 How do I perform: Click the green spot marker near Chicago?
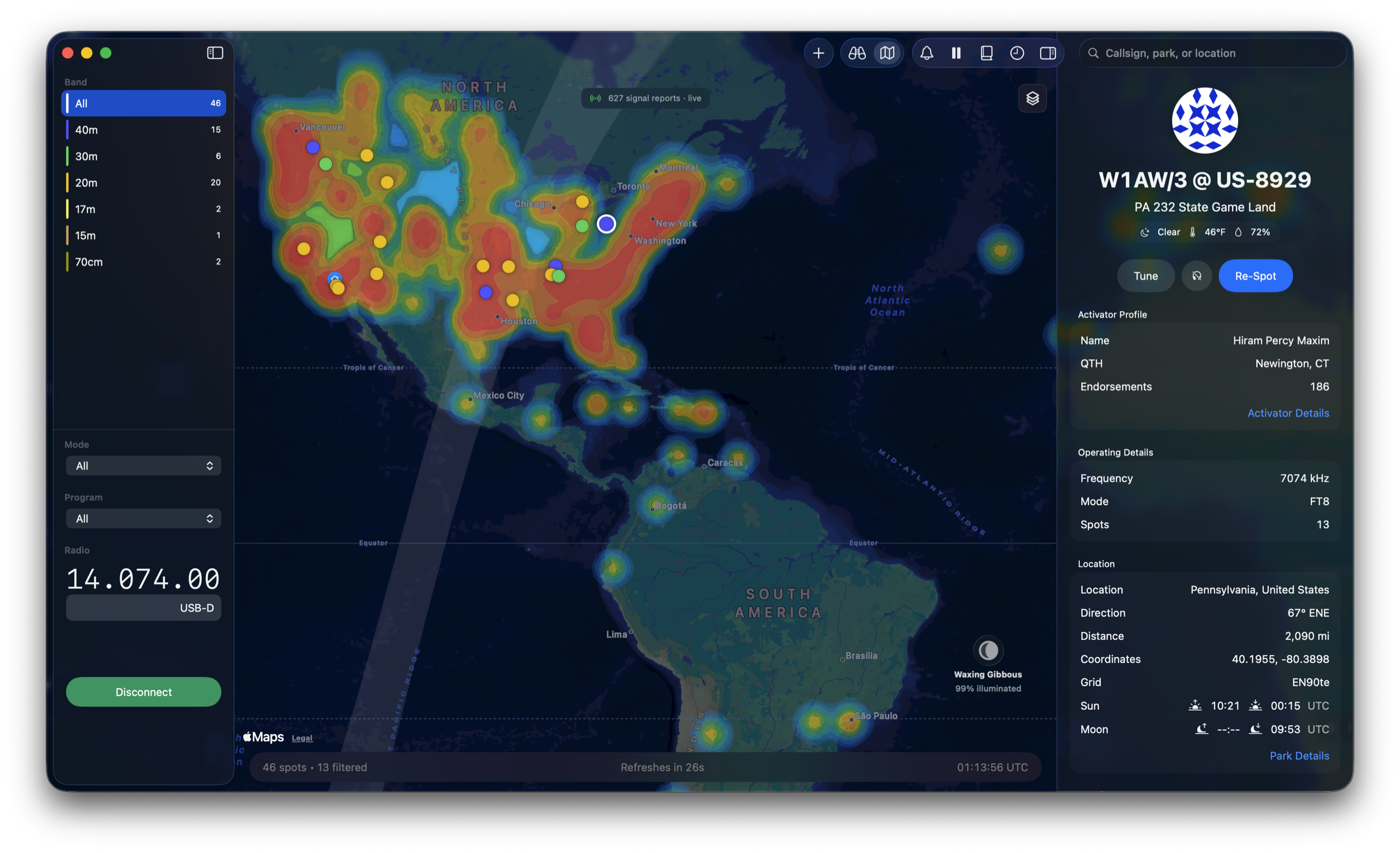pos(582,226)
